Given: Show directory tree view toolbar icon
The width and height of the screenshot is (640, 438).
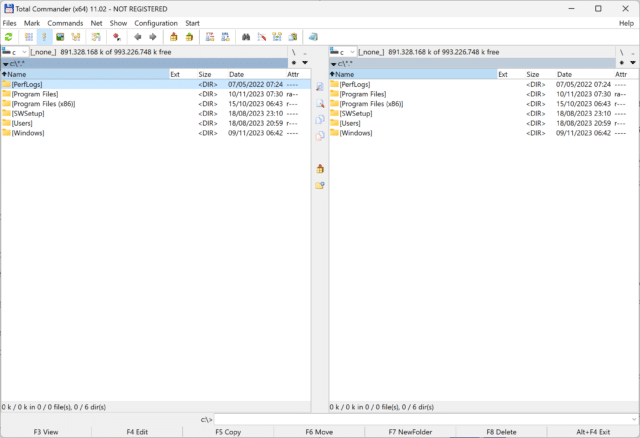Looking at the screenshot, I should point(76,37).
